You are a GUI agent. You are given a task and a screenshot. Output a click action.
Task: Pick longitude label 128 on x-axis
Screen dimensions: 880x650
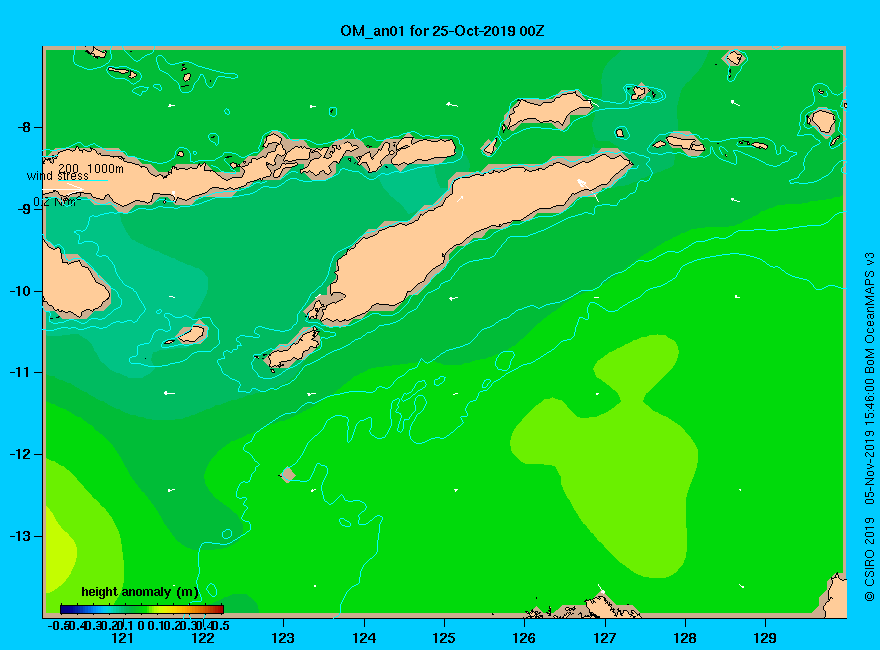pyautogui.click(x=685, y=638)
